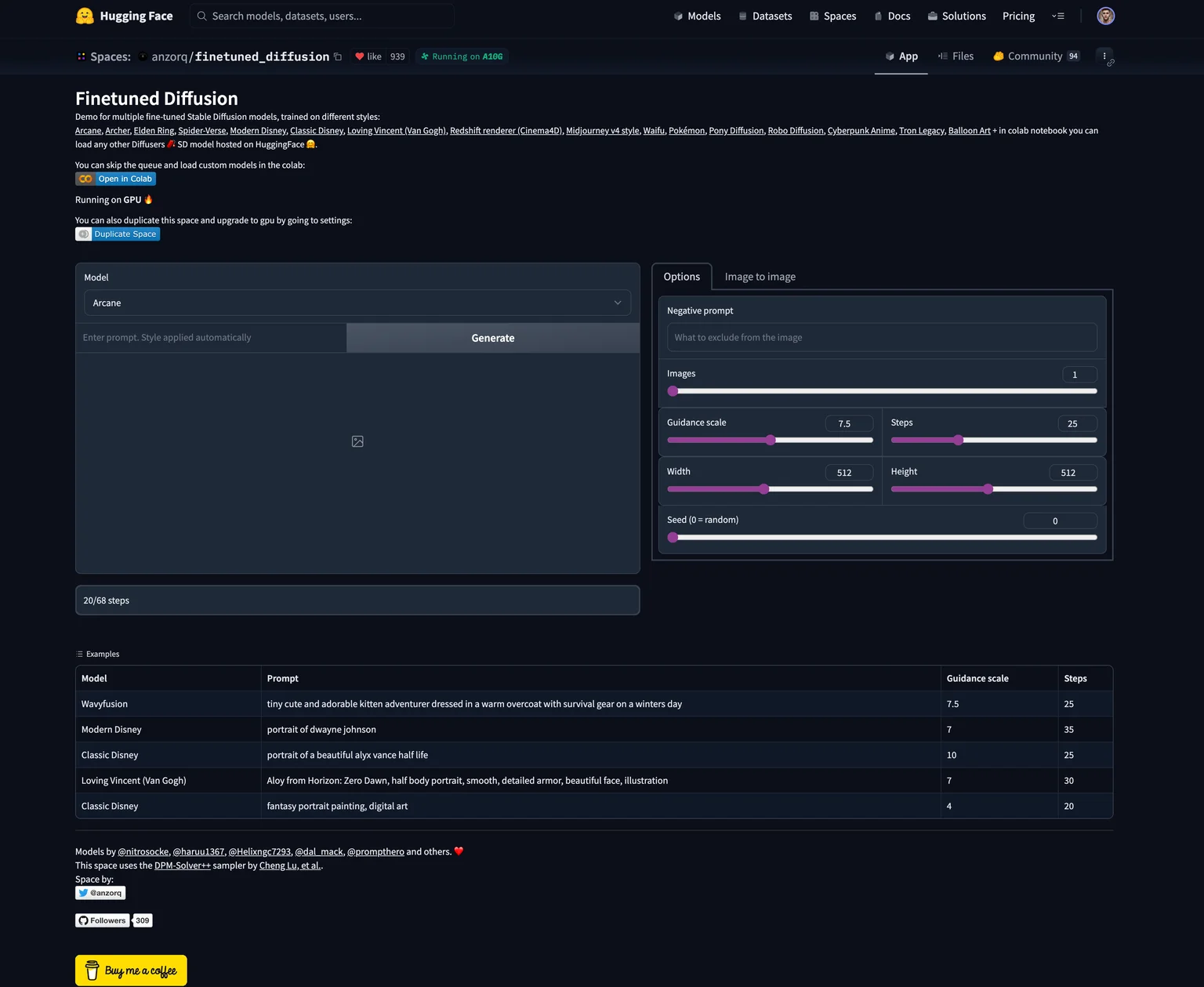Viewport: 1204px width, 987px height.
Task: Open the Balloon Art model link
Action: tap(970, 131)
